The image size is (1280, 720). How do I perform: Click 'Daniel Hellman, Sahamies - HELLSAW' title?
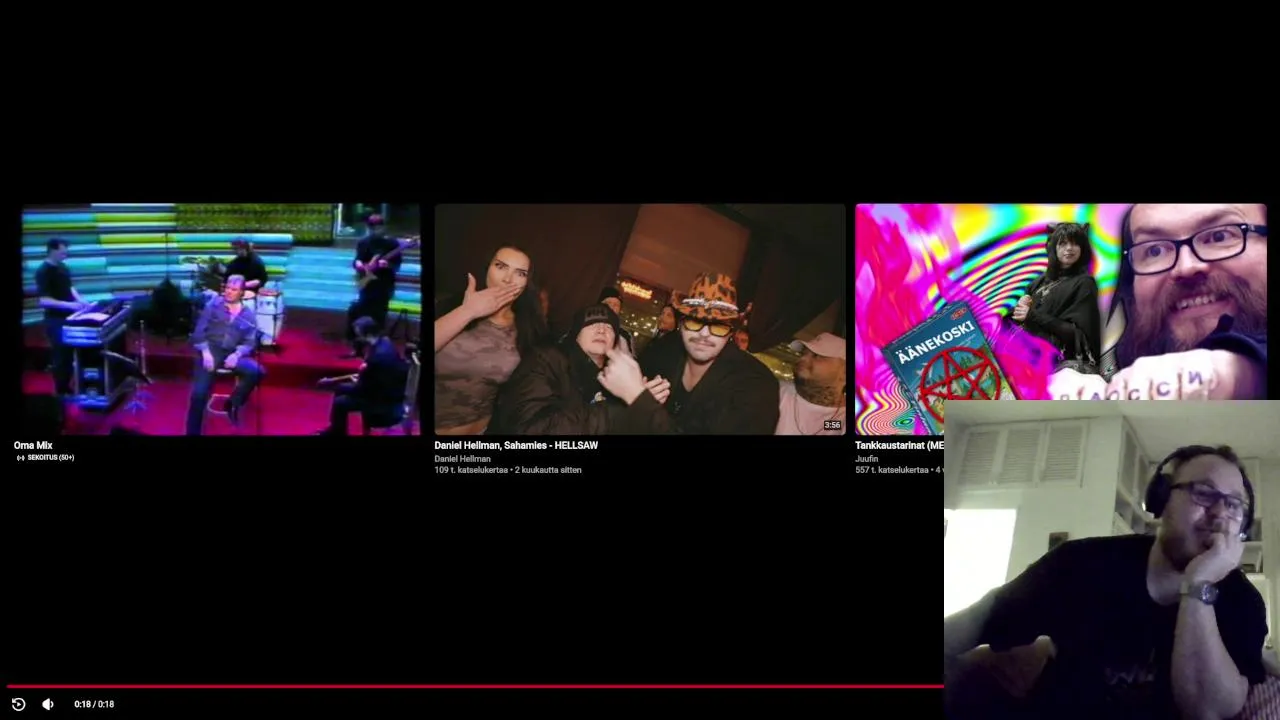516,445
